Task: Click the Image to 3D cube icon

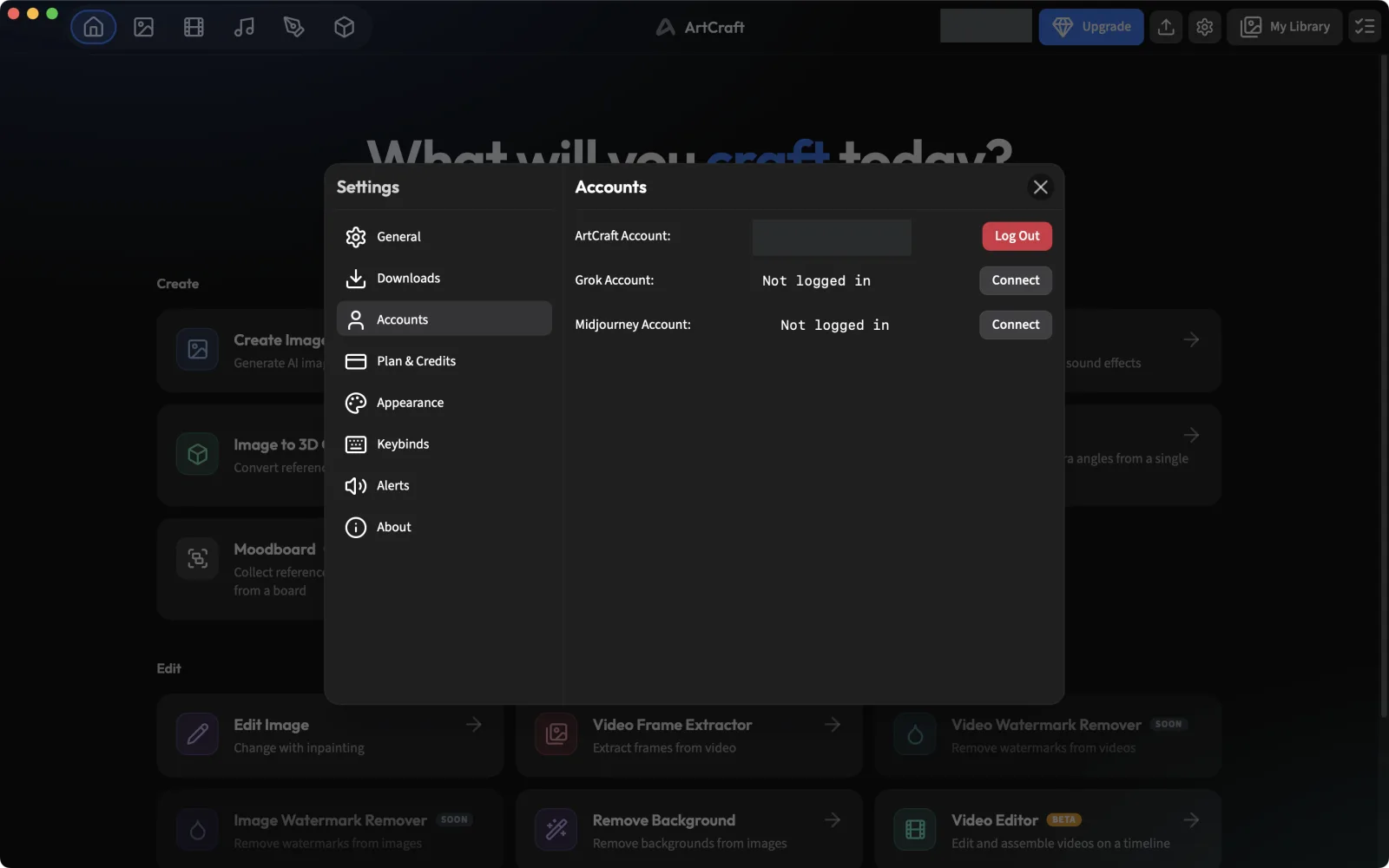Action: pyautogui.click(x=197, y=454)
